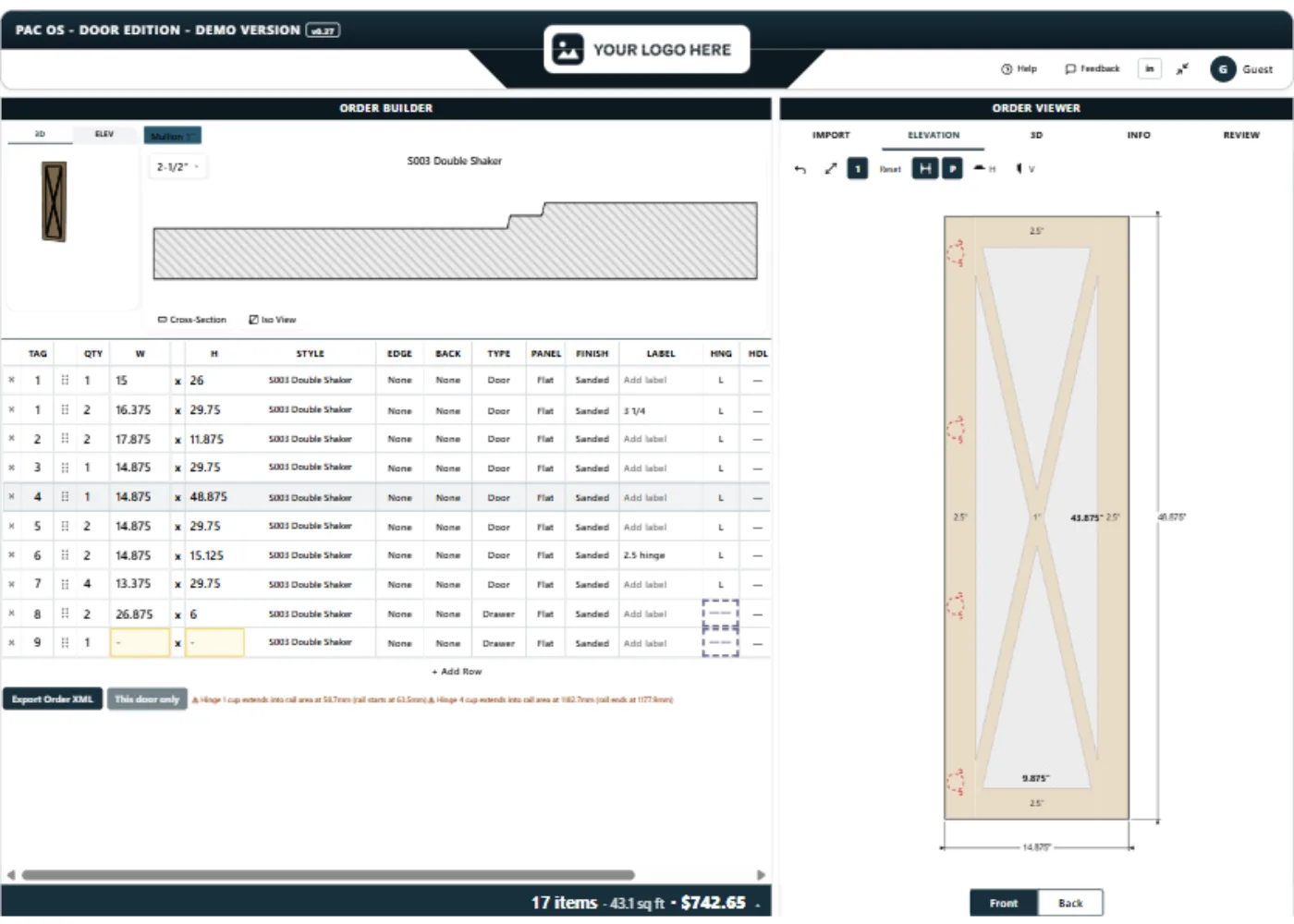Click the drag handle for row tag 7

coord(65,584)
